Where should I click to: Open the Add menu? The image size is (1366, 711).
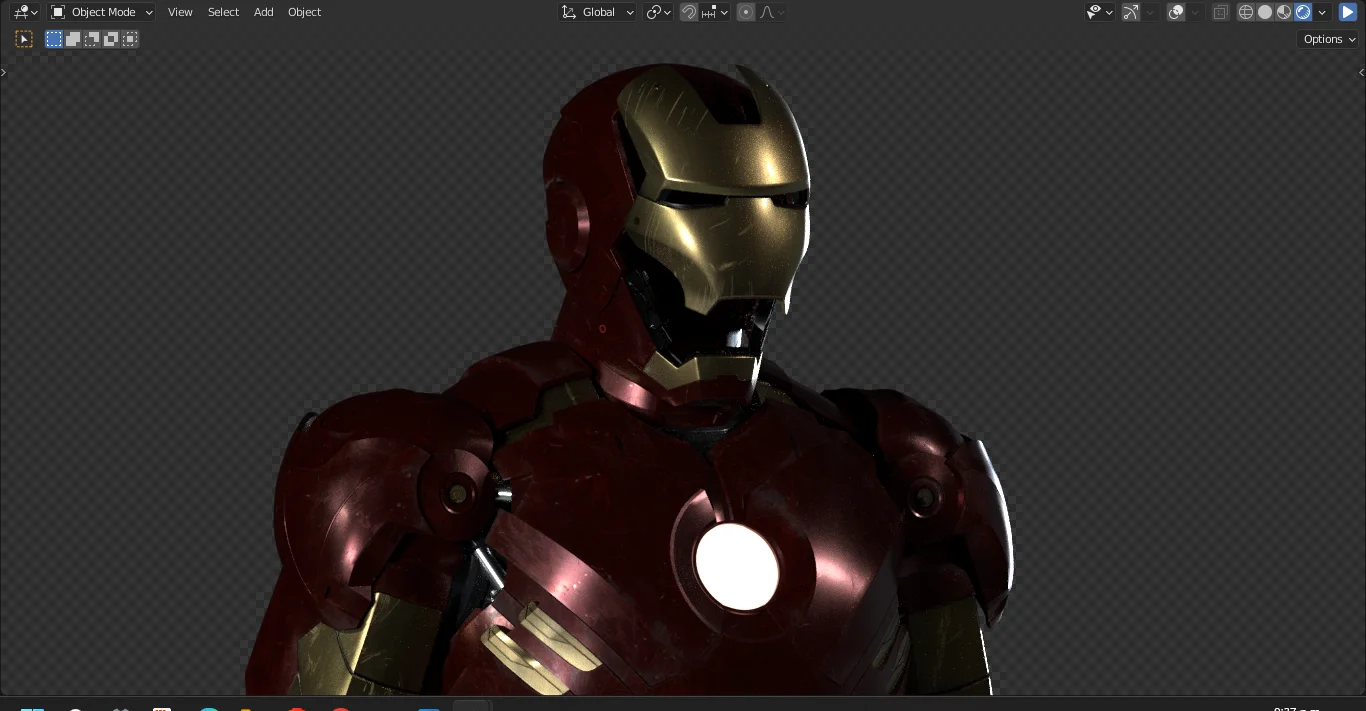pos(263,12)
